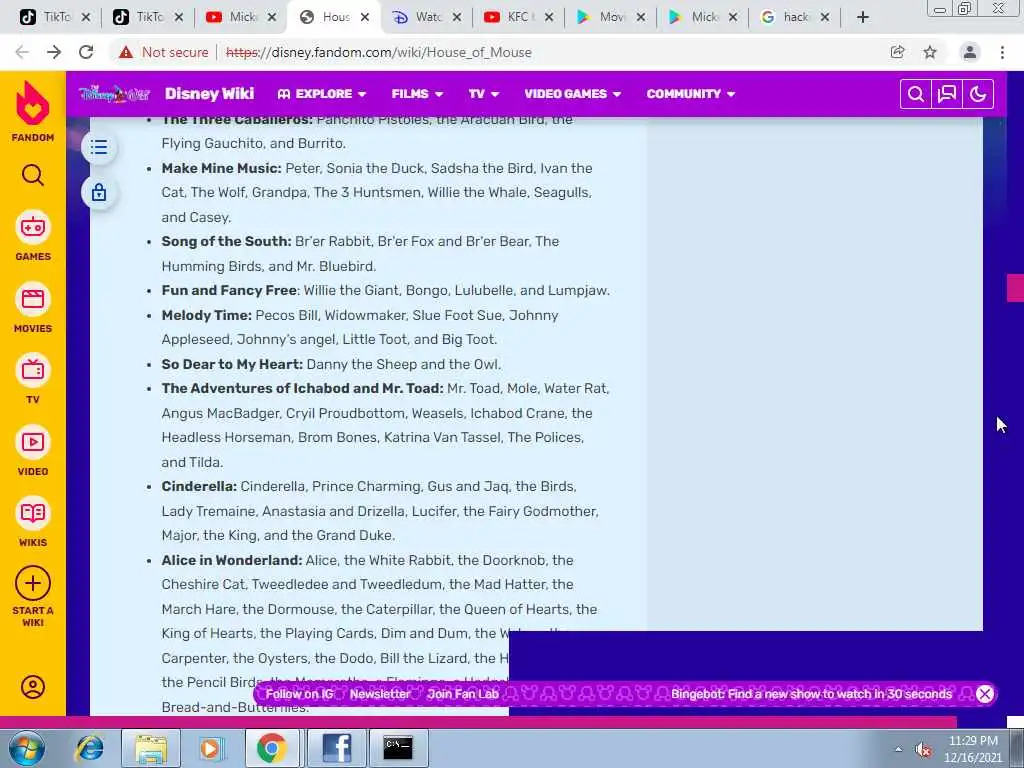This screenshot has height=768, width=1024.
Task: Toggle dark theme with the moon icon
Action: point(978,94)
